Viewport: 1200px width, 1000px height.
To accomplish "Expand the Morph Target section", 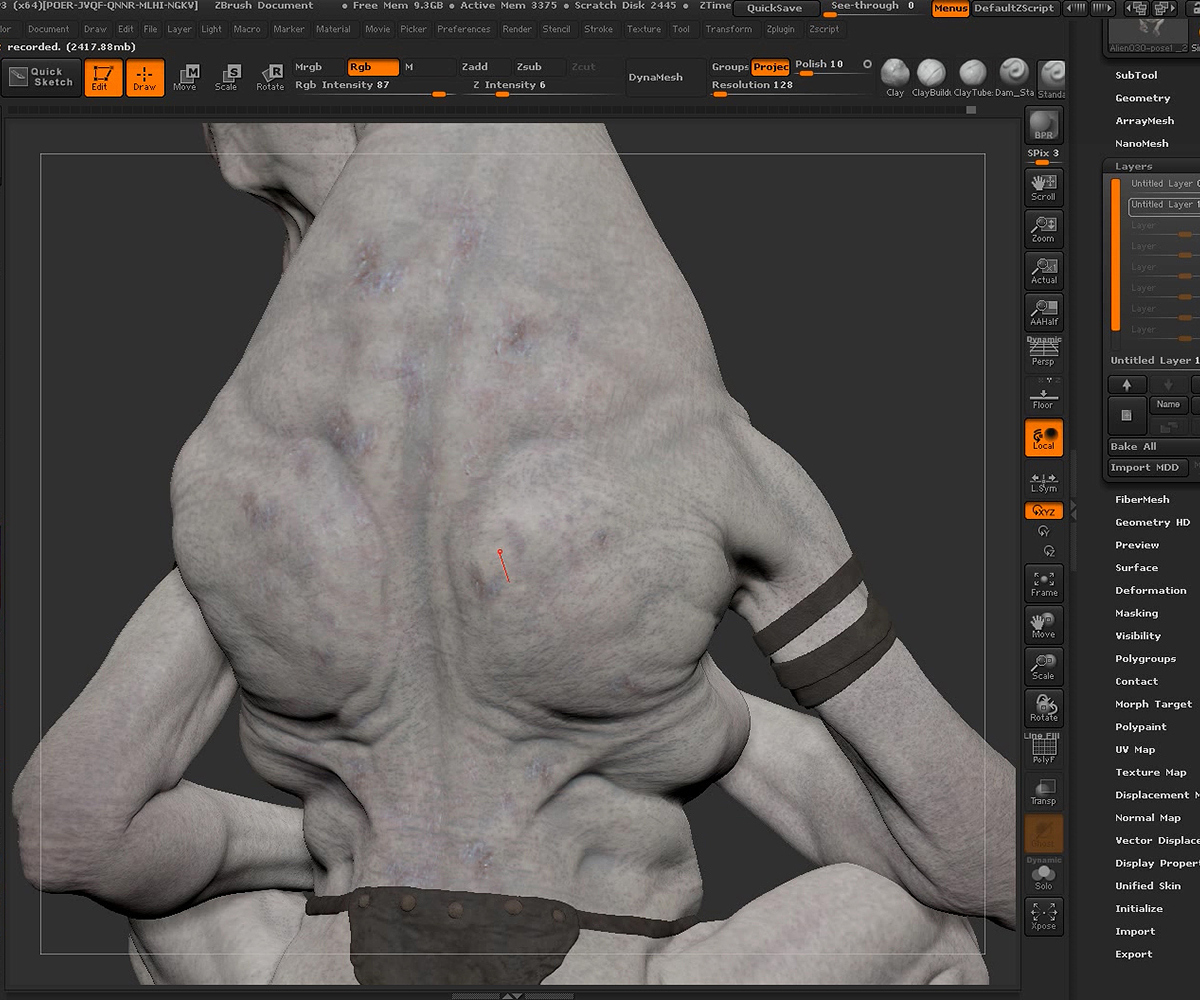I will click(x=1154, y=704).
